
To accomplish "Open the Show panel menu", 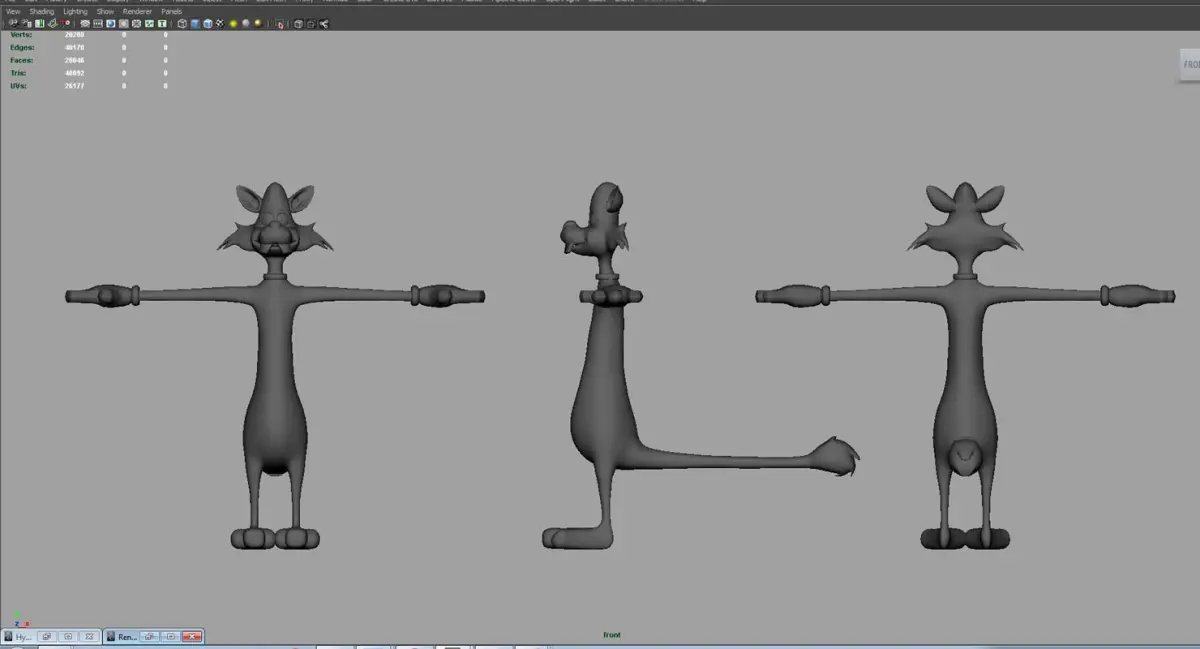I will [105, 12].
